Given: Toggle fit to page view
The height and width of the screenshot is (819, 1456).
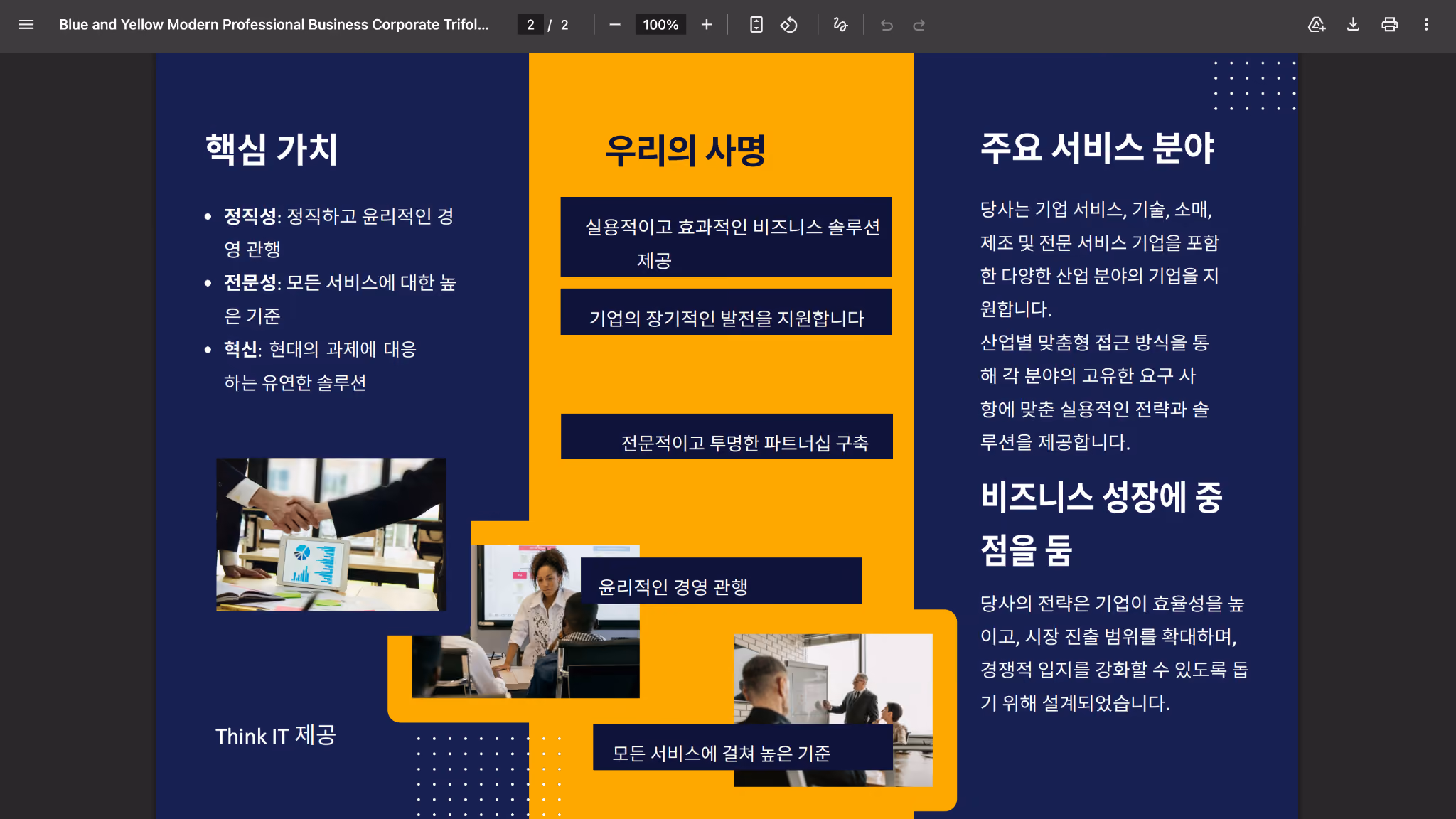Looking at the screenshot, I should (x=756, y=25).
